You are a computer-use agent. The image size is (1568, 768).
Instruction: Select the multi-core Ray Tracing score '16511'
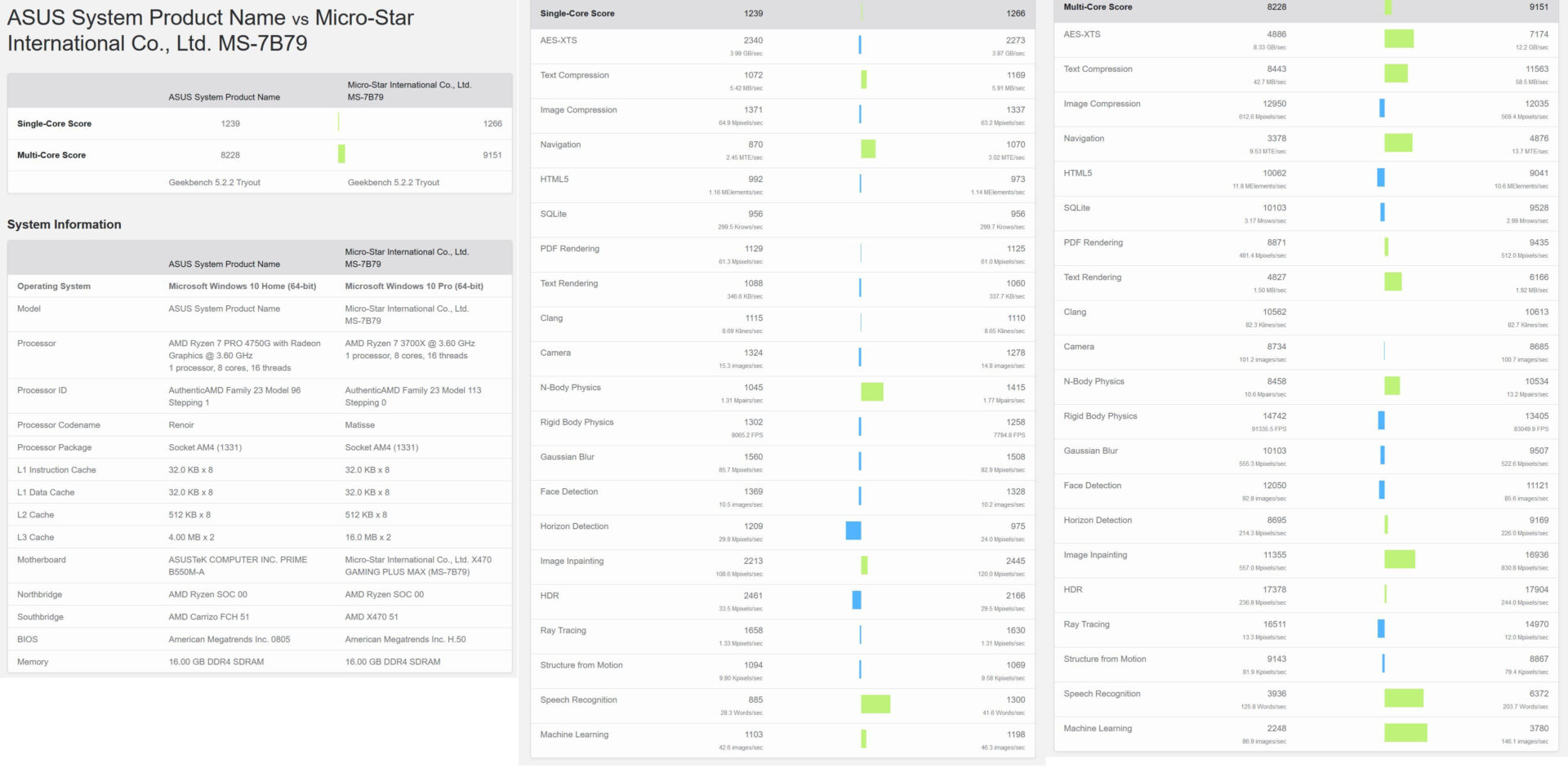point(1274,624)
